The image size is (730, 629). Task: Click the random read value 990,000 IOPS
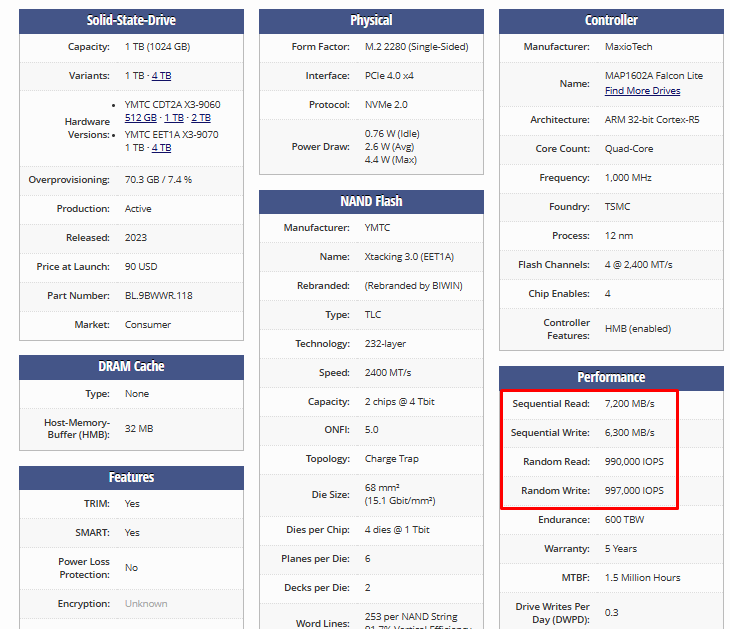pos(634,461)
